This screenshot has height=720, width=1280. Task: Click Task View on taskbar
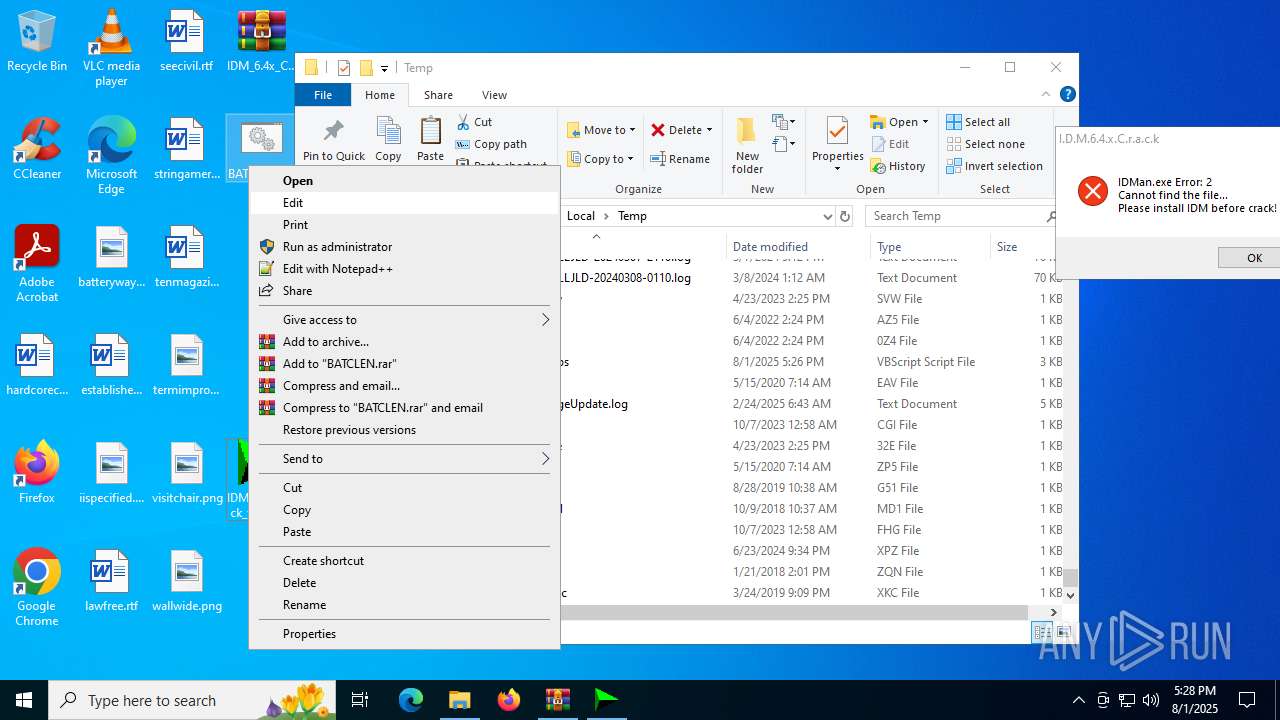(x=360, y=700)
